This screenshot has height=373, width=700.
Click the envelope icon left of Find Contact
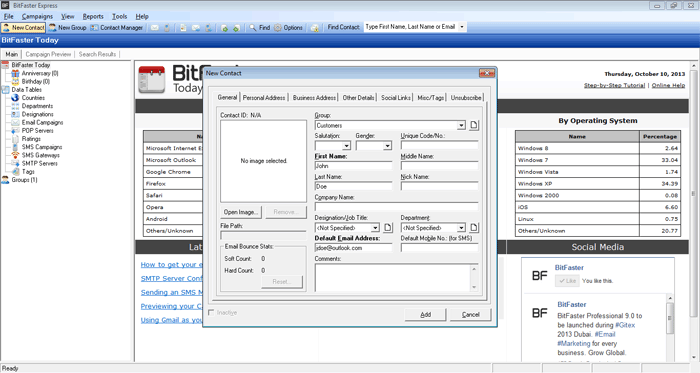315,28
